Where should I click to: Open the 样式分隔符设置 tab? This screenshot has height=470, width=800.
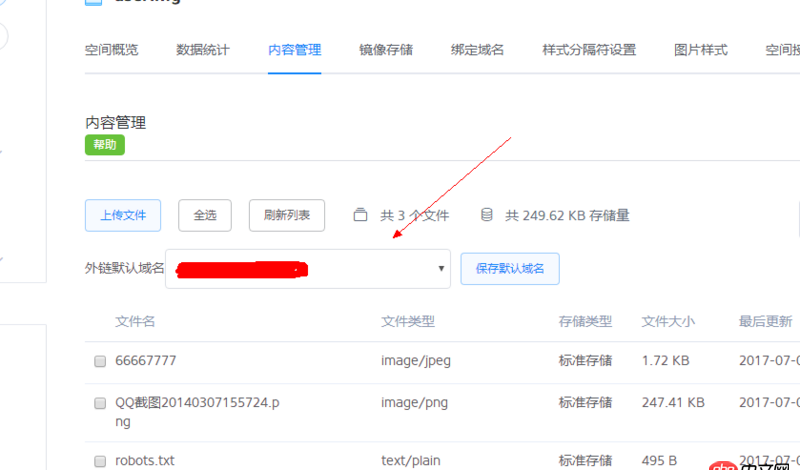589,50
